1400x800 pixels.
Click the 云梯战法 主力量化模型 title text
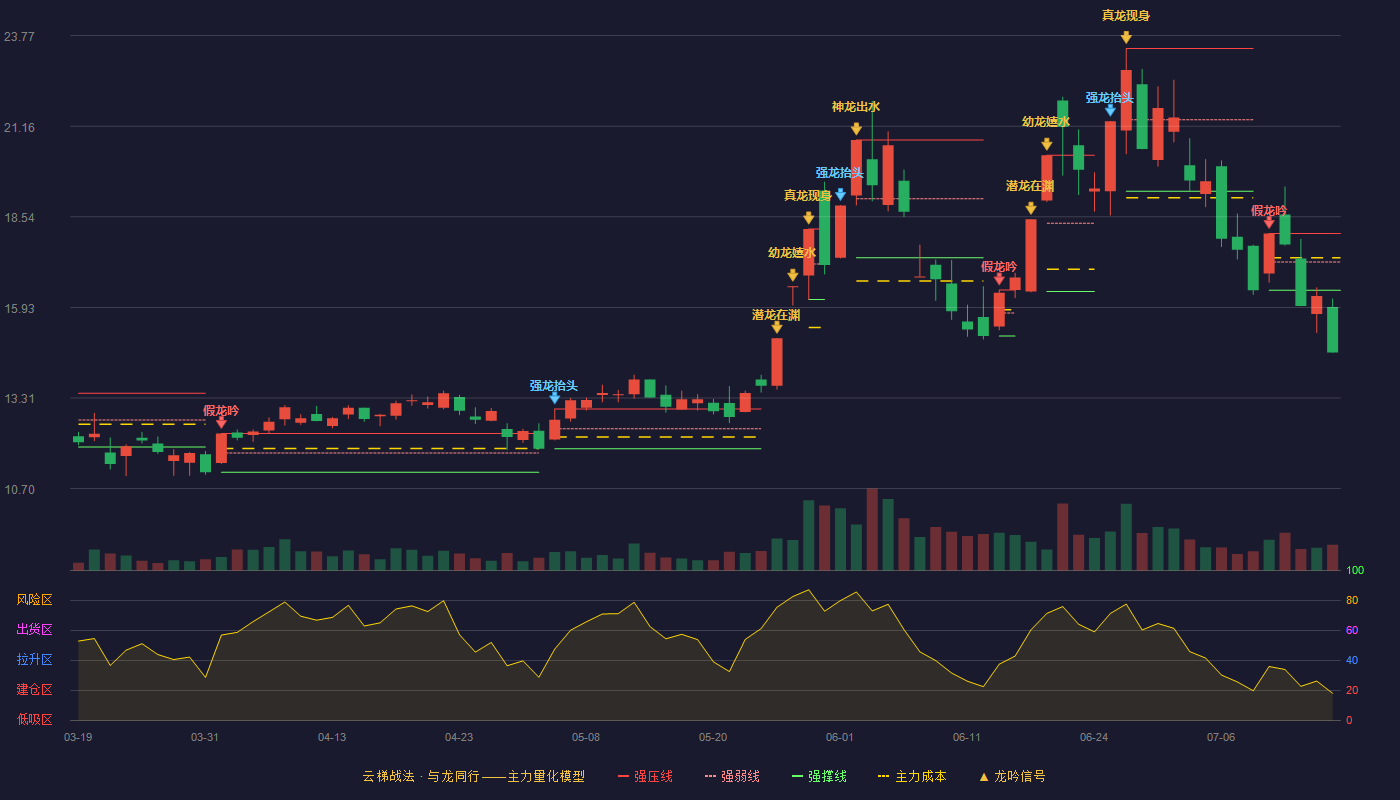[x=473, y=776]
